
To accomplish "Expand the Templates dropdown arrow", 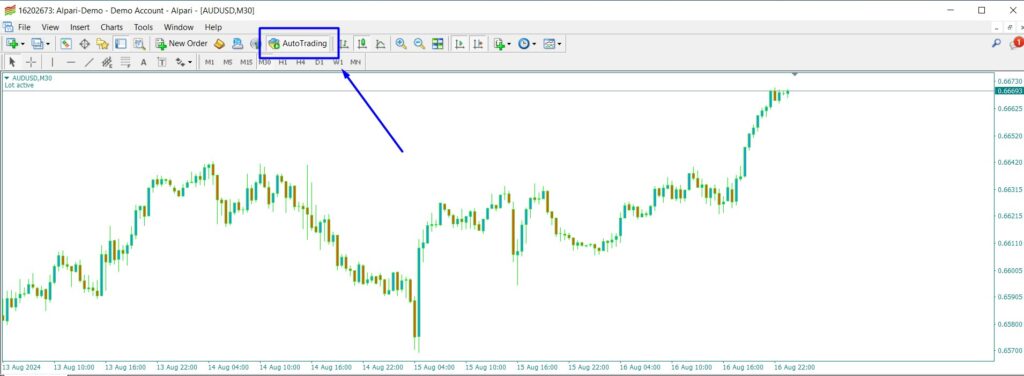I will point(560,44).
